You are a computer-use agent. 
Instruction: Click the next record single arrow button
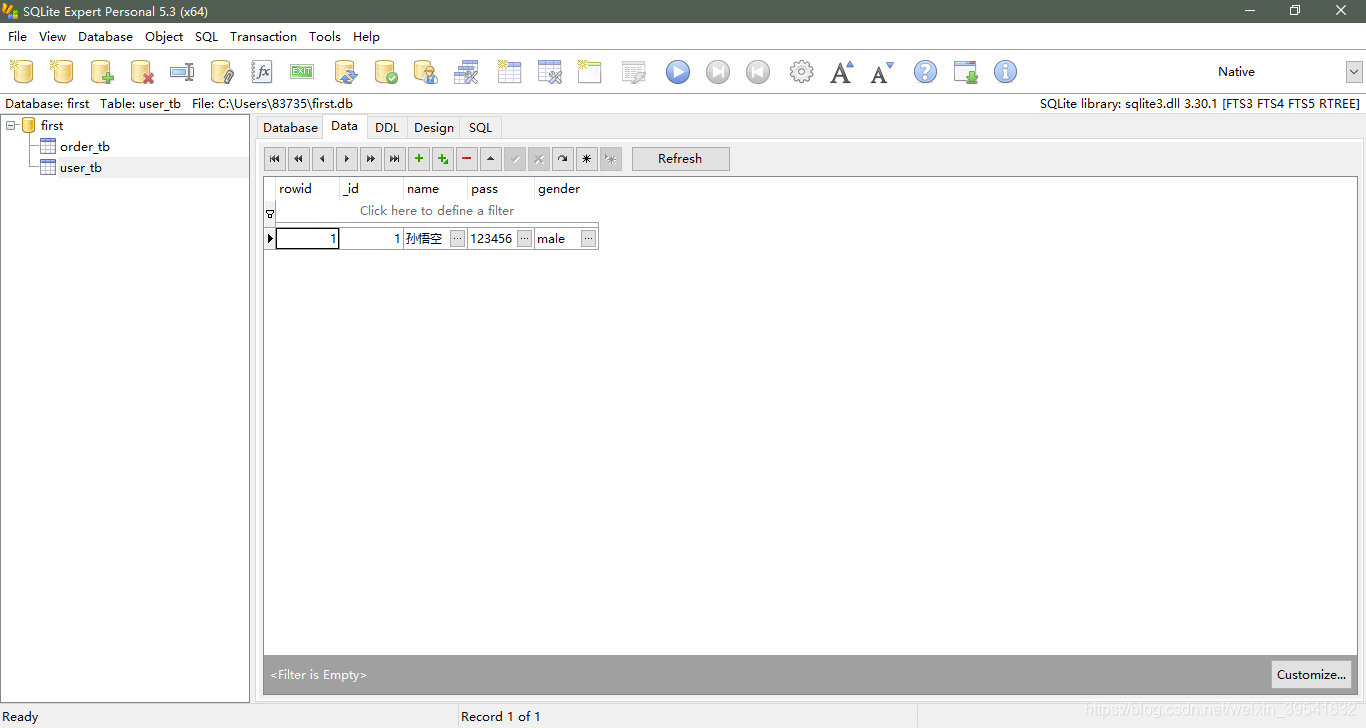(x=347, y=159)
